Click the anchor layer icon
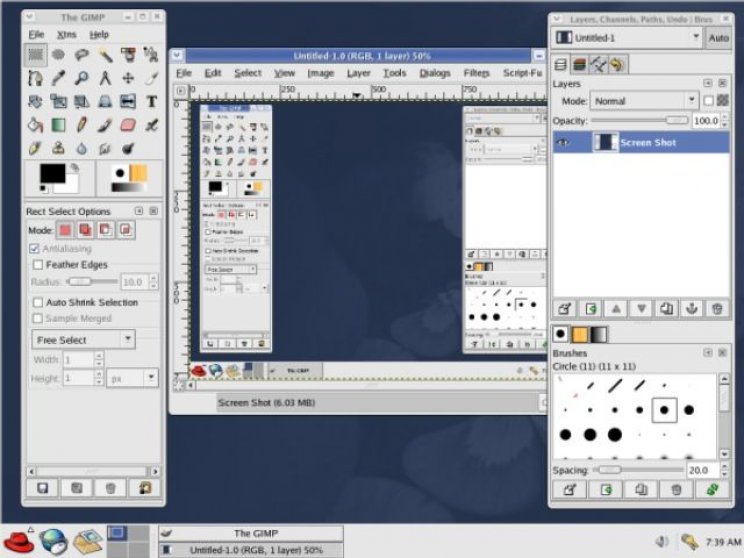 pos(692,309)
